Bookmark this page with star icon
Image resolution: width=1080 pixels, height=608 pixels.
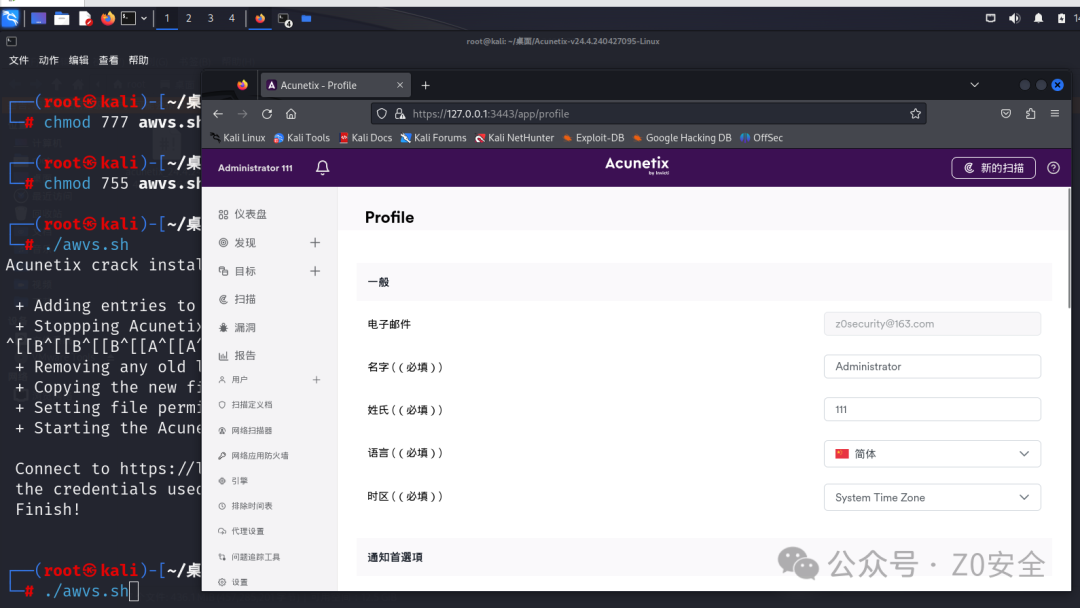[915, 114]
